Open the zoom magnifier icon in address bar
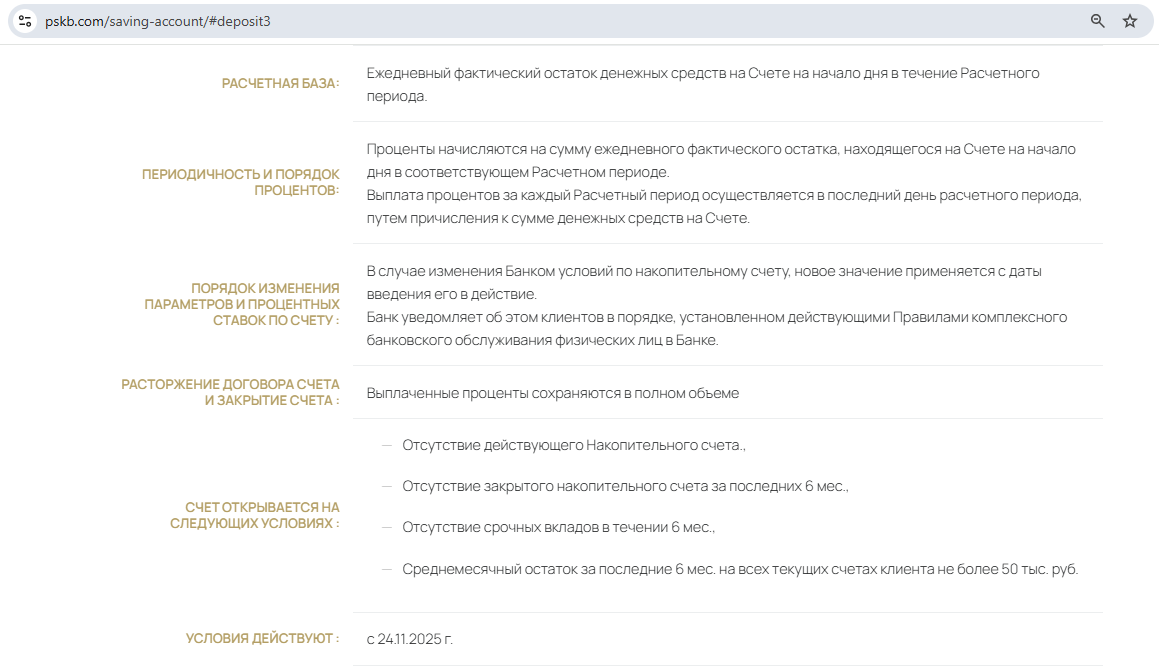 pos(1097,21)
